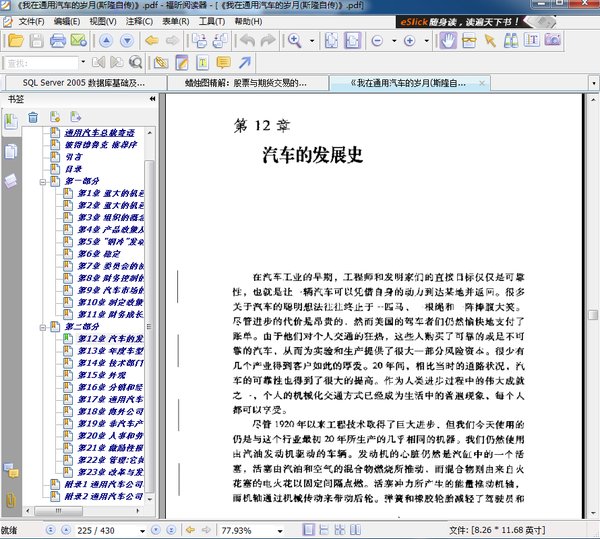Jump to the 目录 bookmark
The width and height of the screenshot is (600, 539).
click(74, 169)
